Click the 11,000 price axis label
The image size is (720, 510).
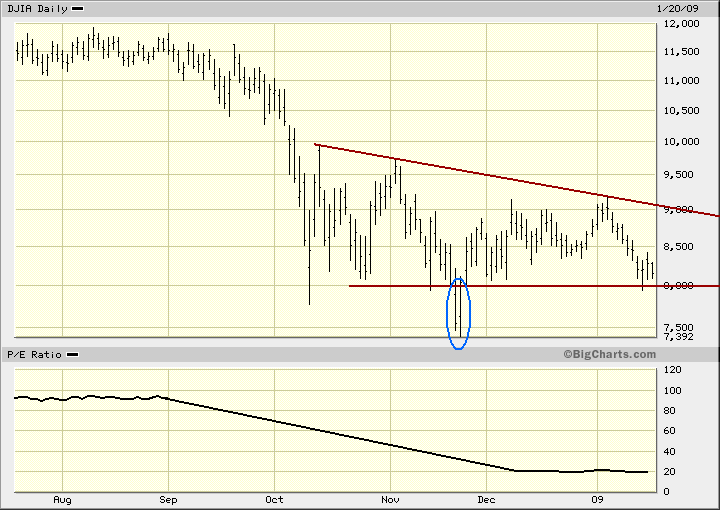point(681,81)
